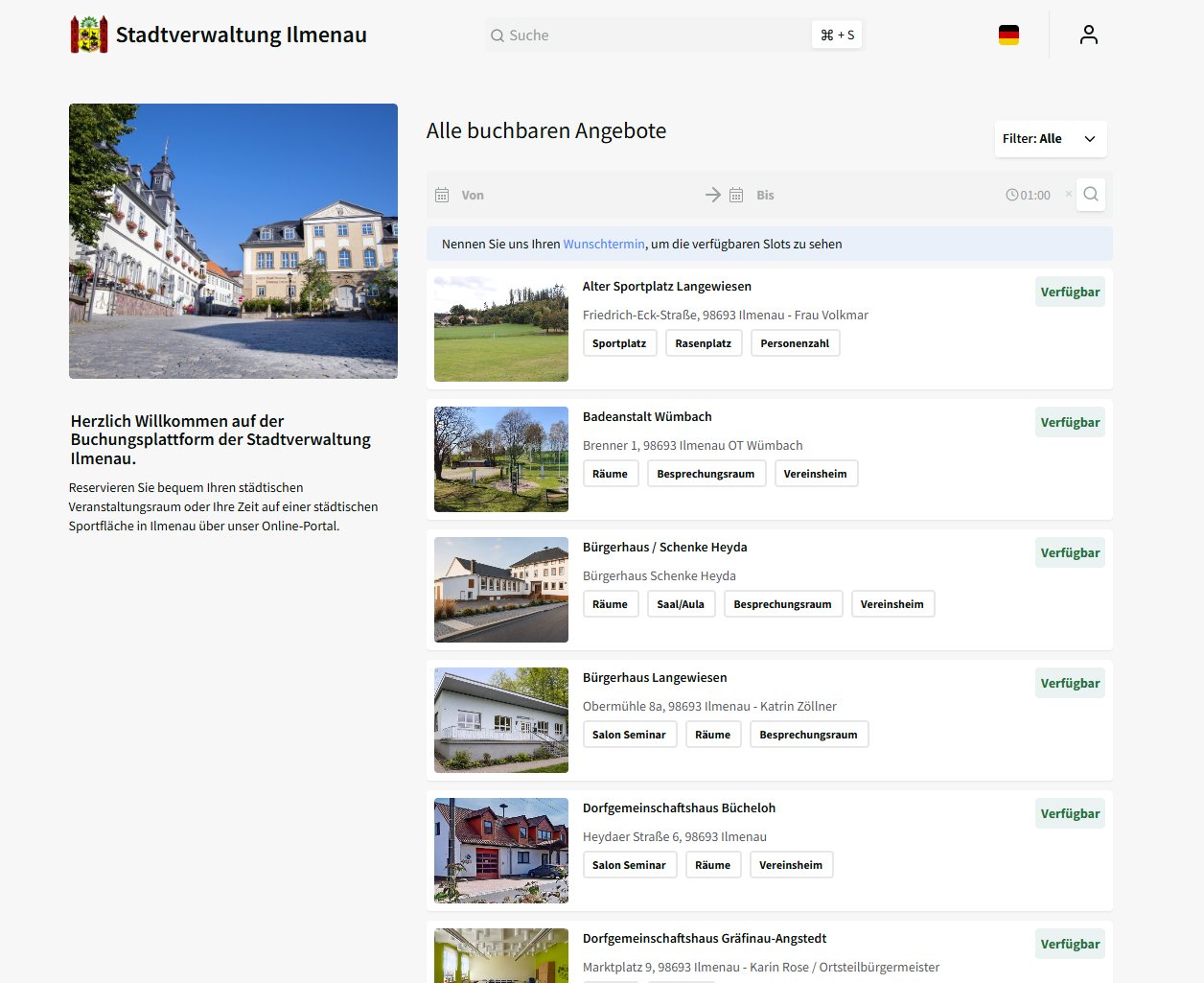
Task: Open the Alter Sportplatz Langewiesen title
Action: [x=667, y=286]
